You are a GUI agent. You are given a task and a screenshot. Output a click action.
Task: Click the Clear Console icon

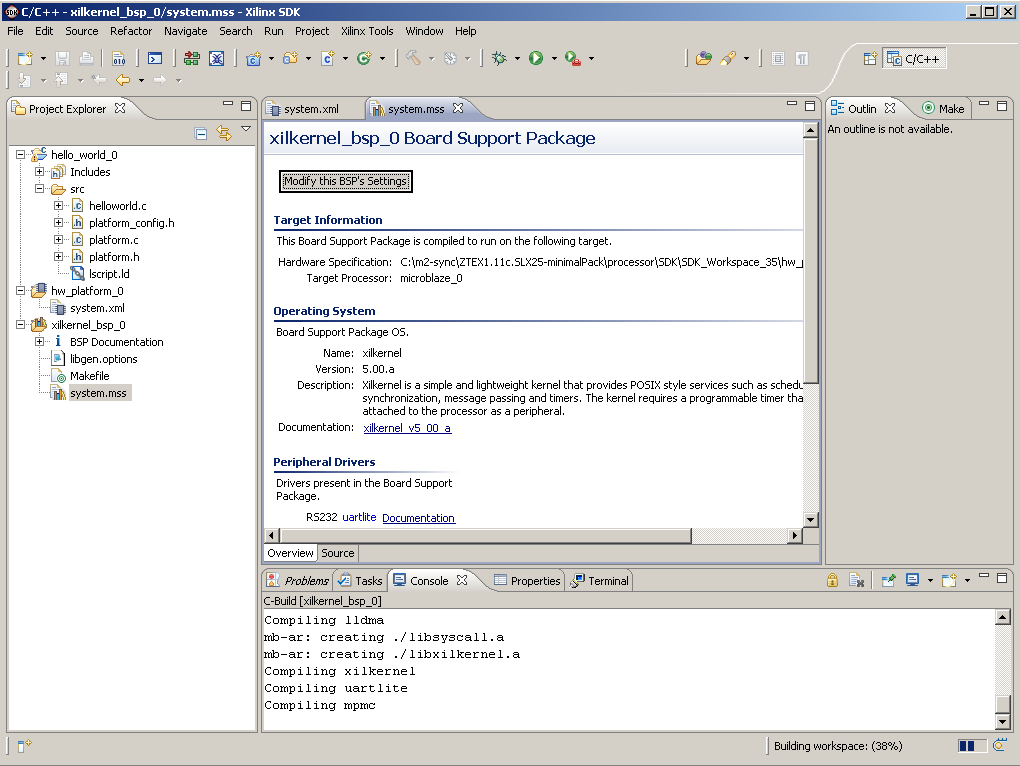point(856,581)
